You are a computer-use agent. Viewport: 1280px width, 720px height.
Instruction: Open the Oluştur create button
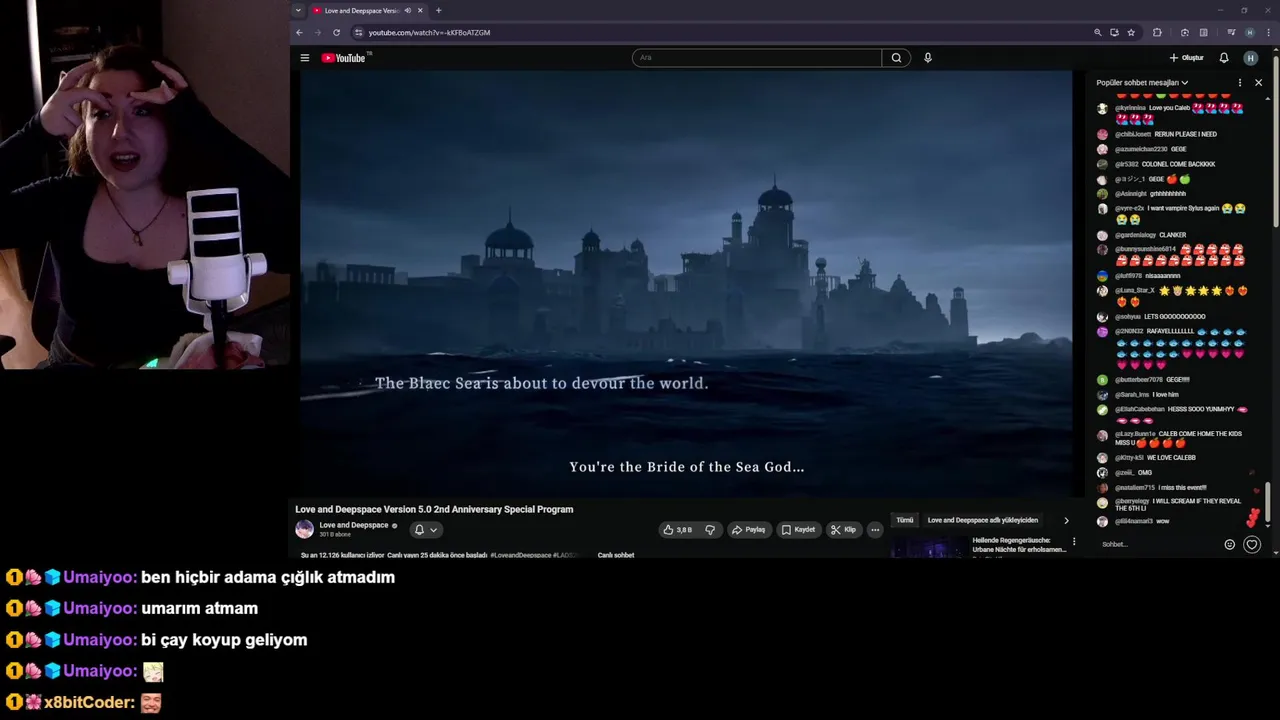coord(1187,58)
